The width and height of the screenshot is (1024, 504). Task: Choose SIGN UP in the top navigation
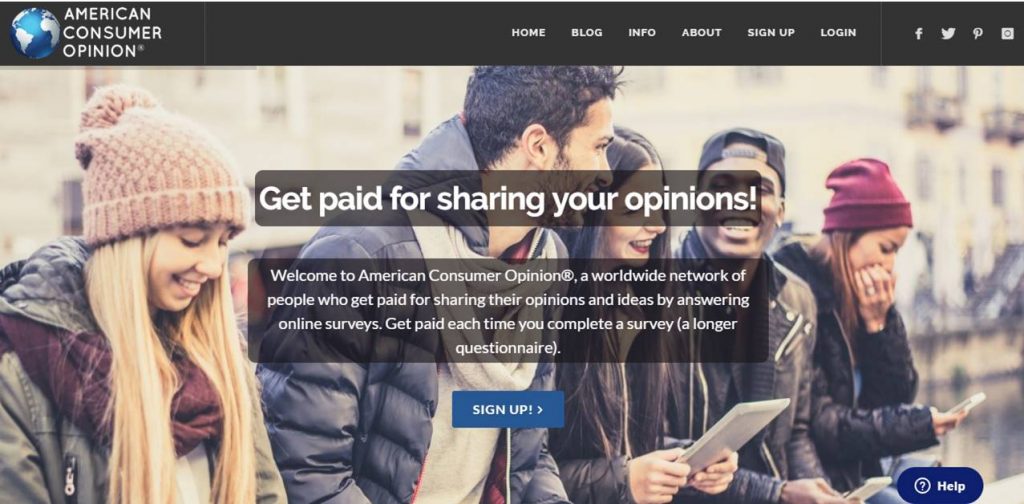point(771,33)
